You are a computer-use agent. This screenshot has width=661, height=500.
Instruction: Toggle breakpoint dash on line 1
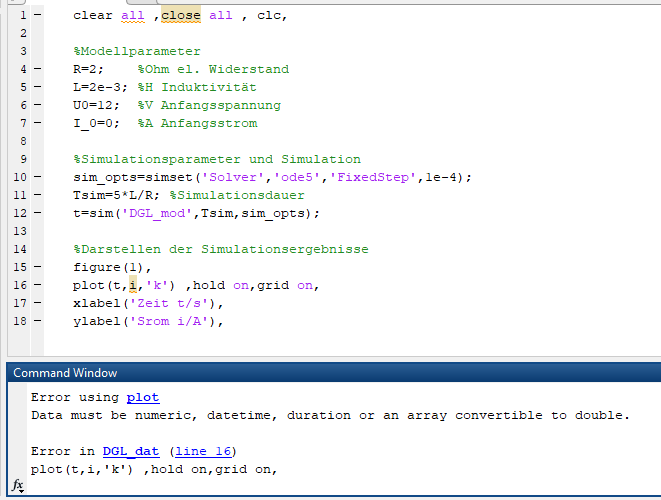[38, 16]
